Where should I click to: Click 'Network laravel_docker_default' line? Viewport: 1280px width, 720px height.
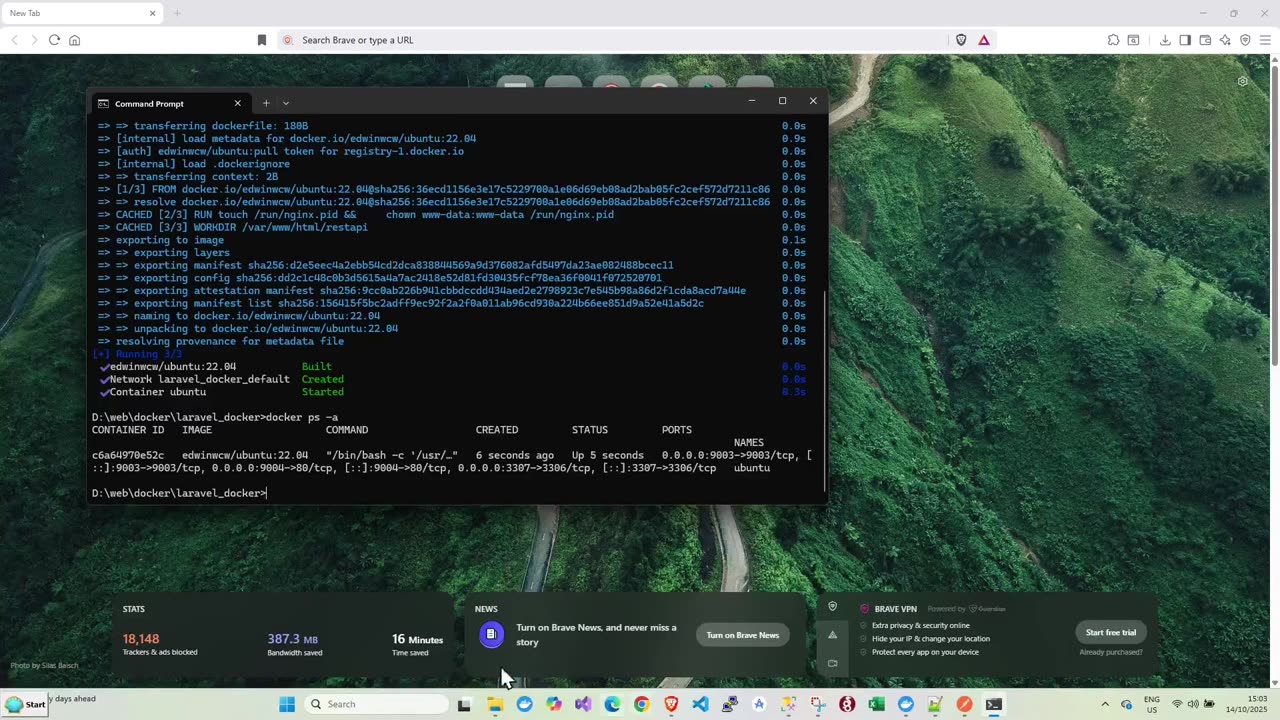pyautogui.click(x=199, y=379)
